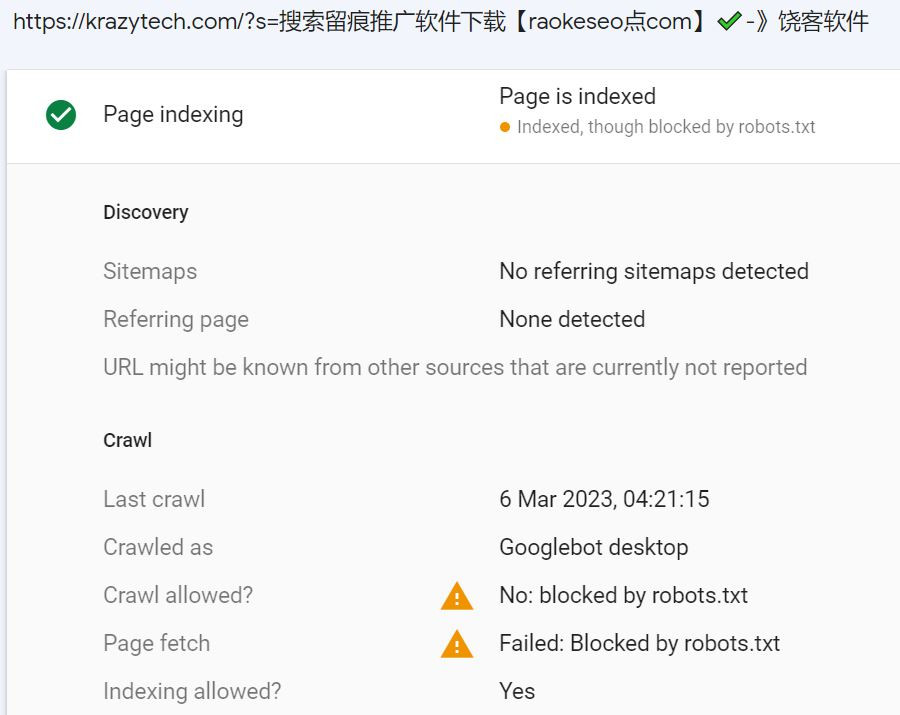Click the green check mark in the URL
Screen dimensions: 900x715
coord(728,21)
